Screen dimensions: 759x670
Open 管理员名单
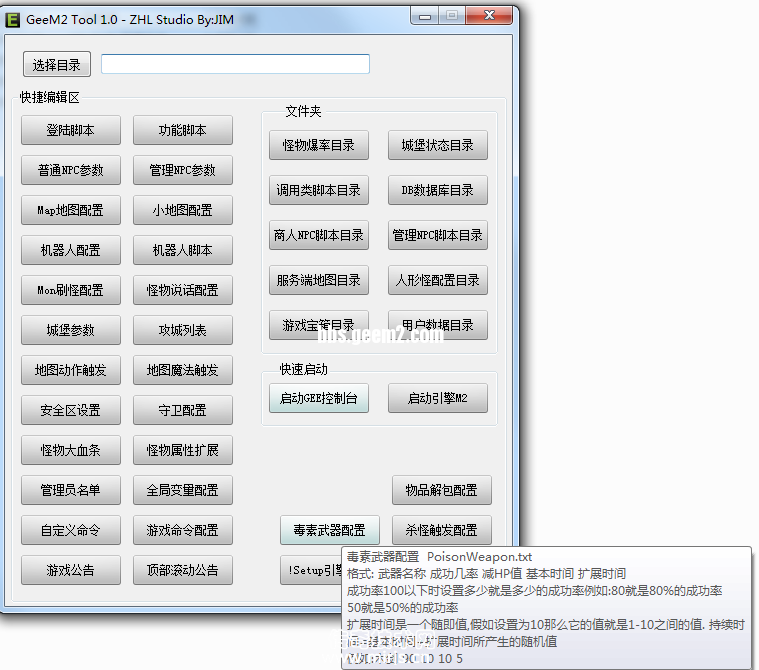[x=71, y=490]
